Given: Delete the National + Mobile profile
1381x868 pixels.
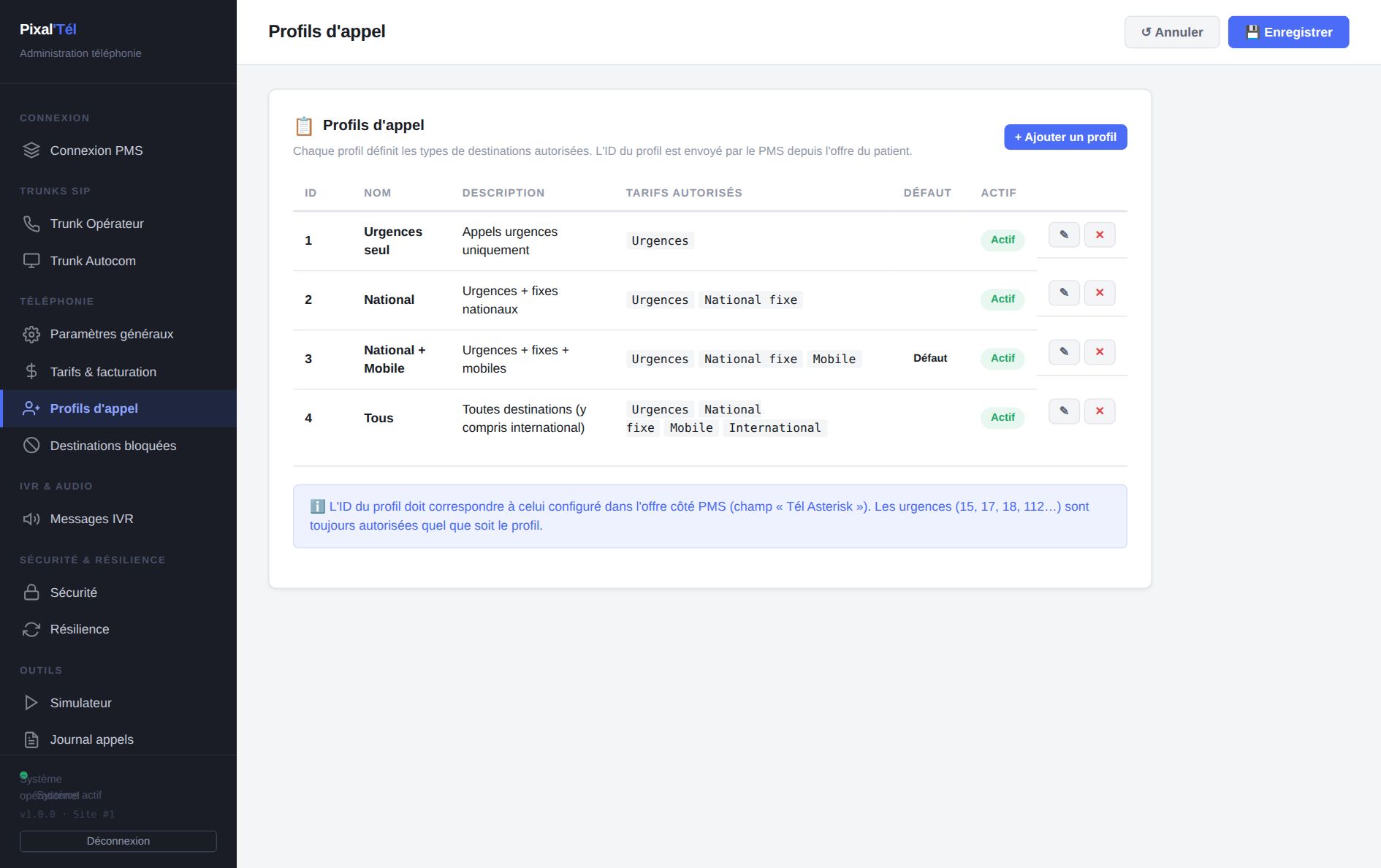Looking at the screenshot, I should [x=1100, y=351].
